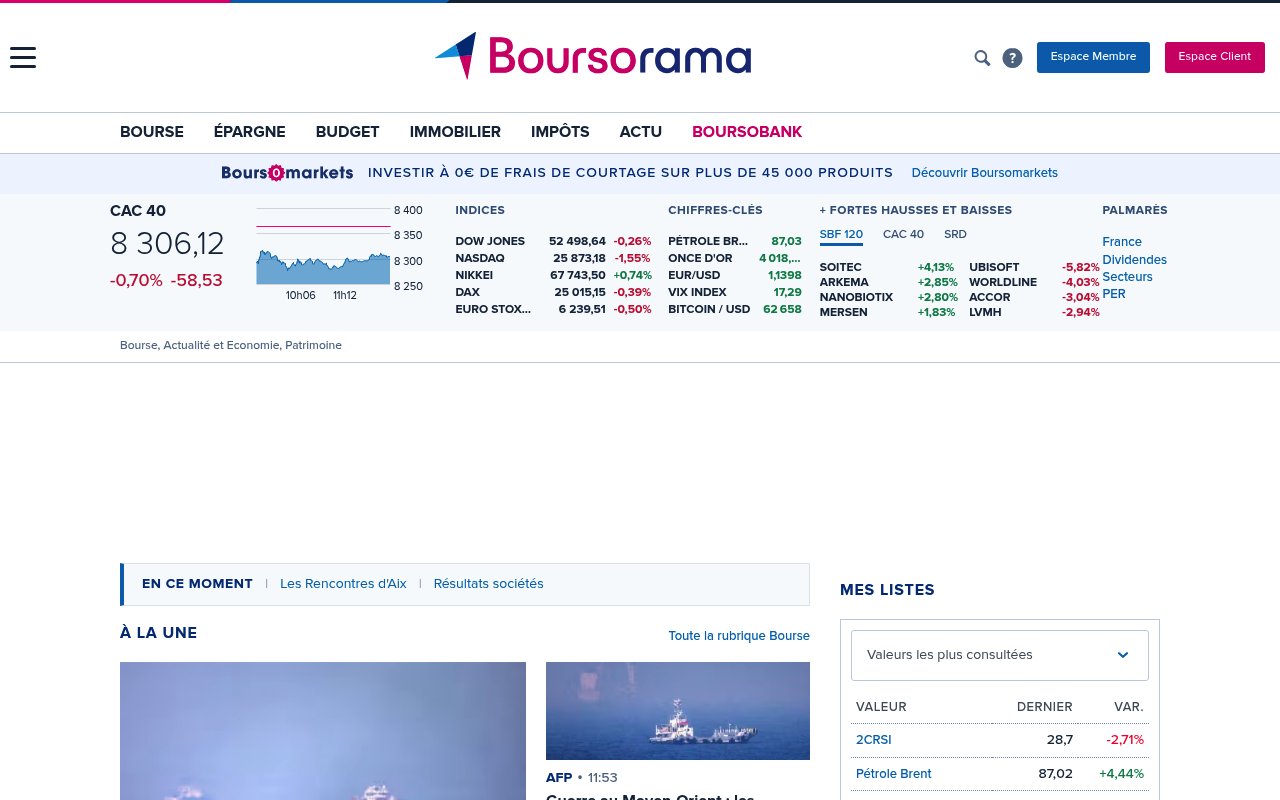Click the CAC 40 index title
The width and height of the screenshot is (1280, 800).
click(x=138, y=211)
